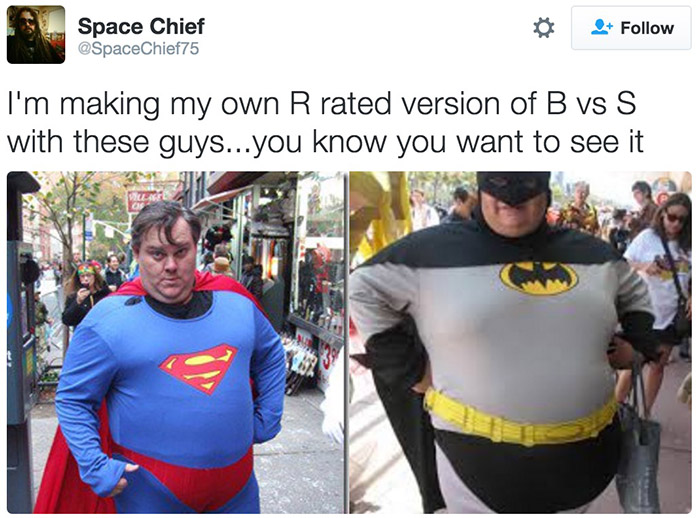
Task: Open the @SpaceChief75 handle link
Action: [x=138, y=48]
